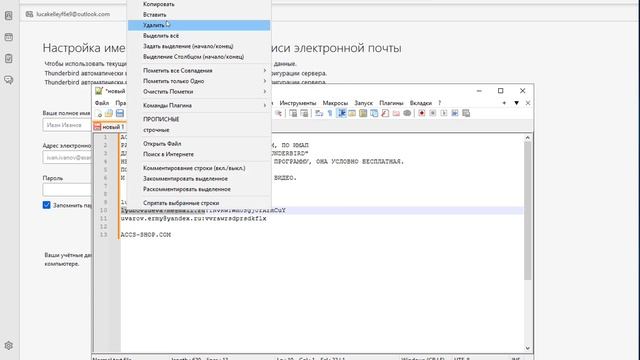Open the Folder as Workspace icon

pyautogui.click(x=396, y=113)
